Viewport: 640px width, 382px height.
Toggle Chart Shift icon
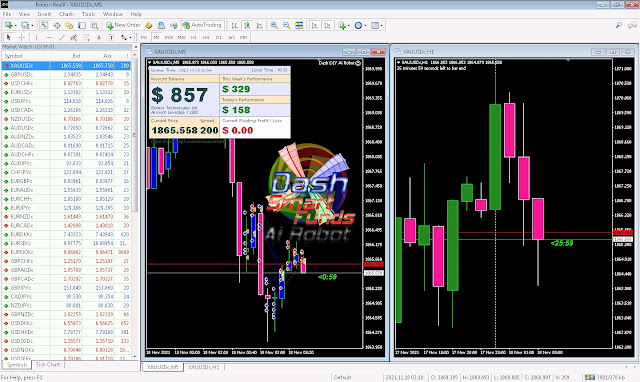point(327,25)
